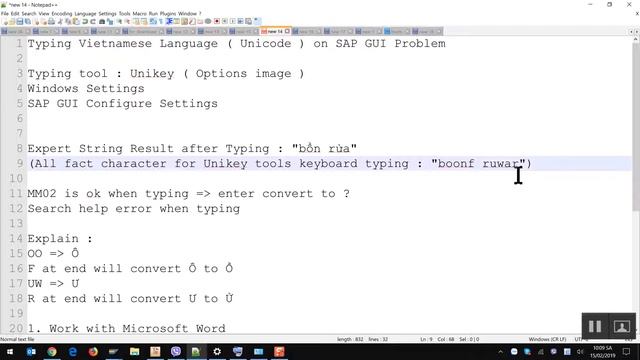The image size is (640, 360).
Task: Select the active "new 14" tab
Action: coord(275,31)
